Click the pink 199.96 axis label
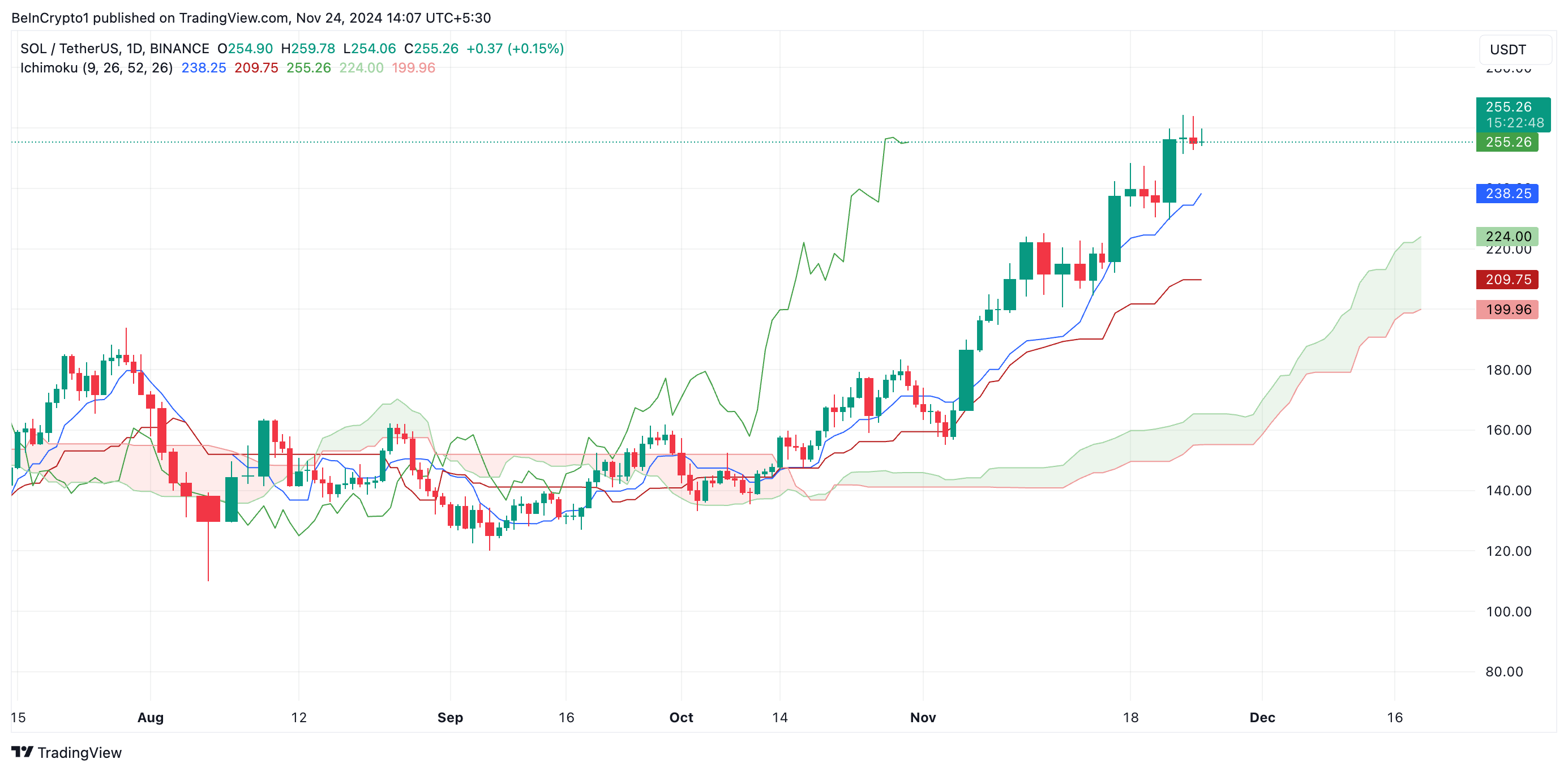 tap(1507, 309)
